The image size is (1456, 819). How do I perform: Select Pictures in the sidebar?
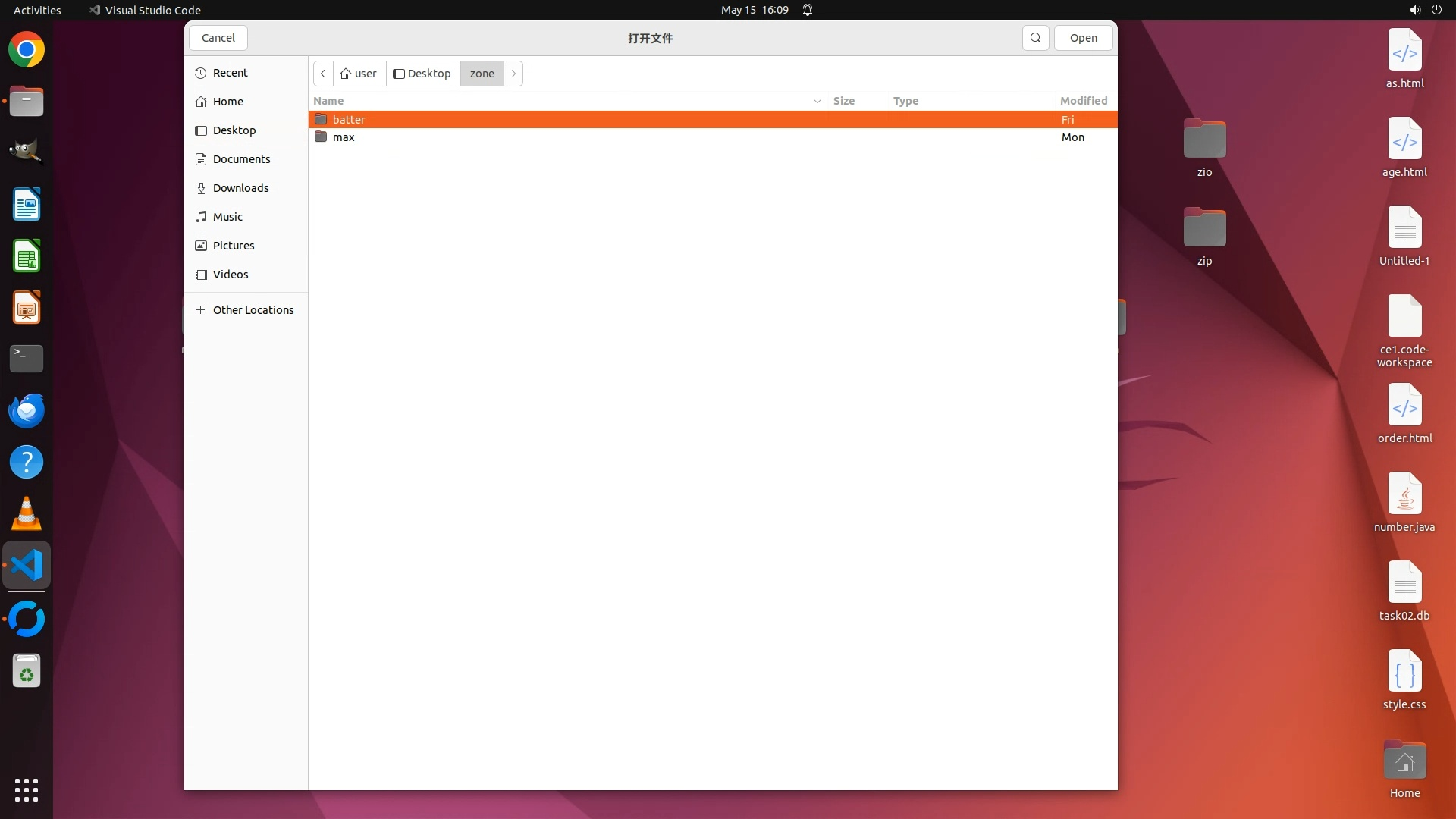(233, 246)
